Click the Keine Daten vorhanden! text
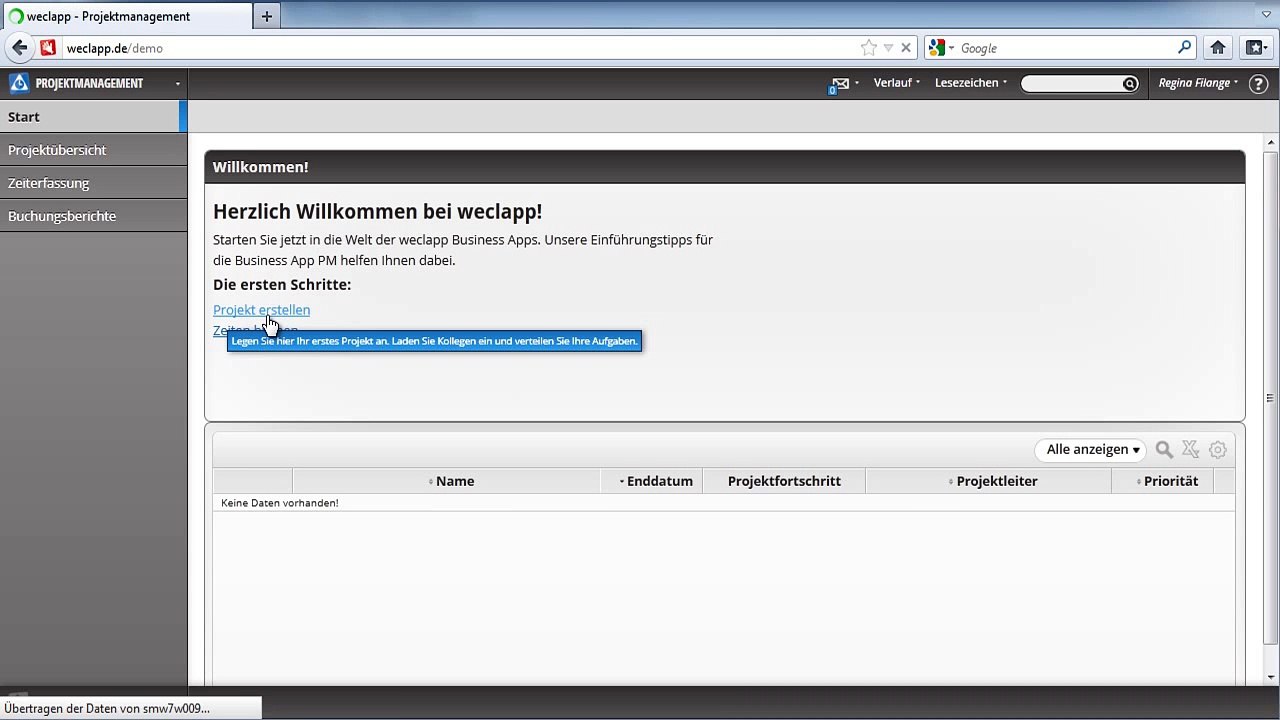The height and width of the screenshot is (720, 1280). point(279,503)
